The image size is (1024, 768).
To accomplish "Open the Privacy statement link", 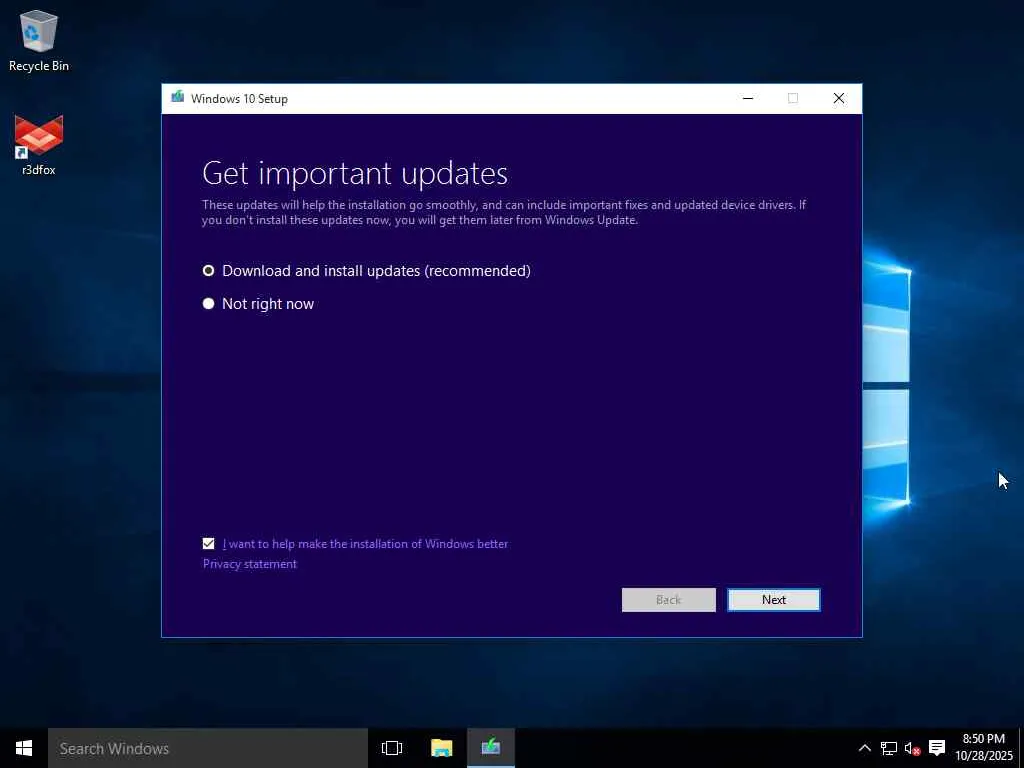I will click(x=249, y=564).
